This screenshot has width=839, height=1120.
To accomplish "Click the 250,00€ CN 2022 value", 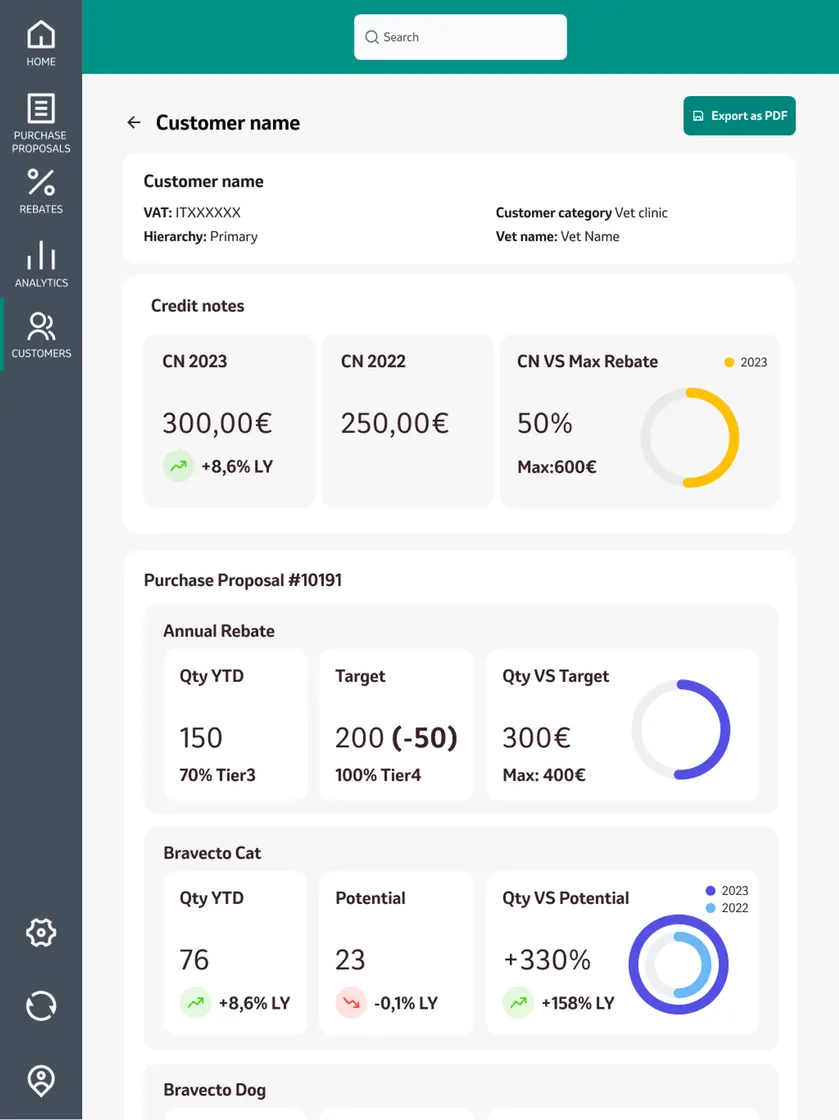I will click(x=395, y=423).
